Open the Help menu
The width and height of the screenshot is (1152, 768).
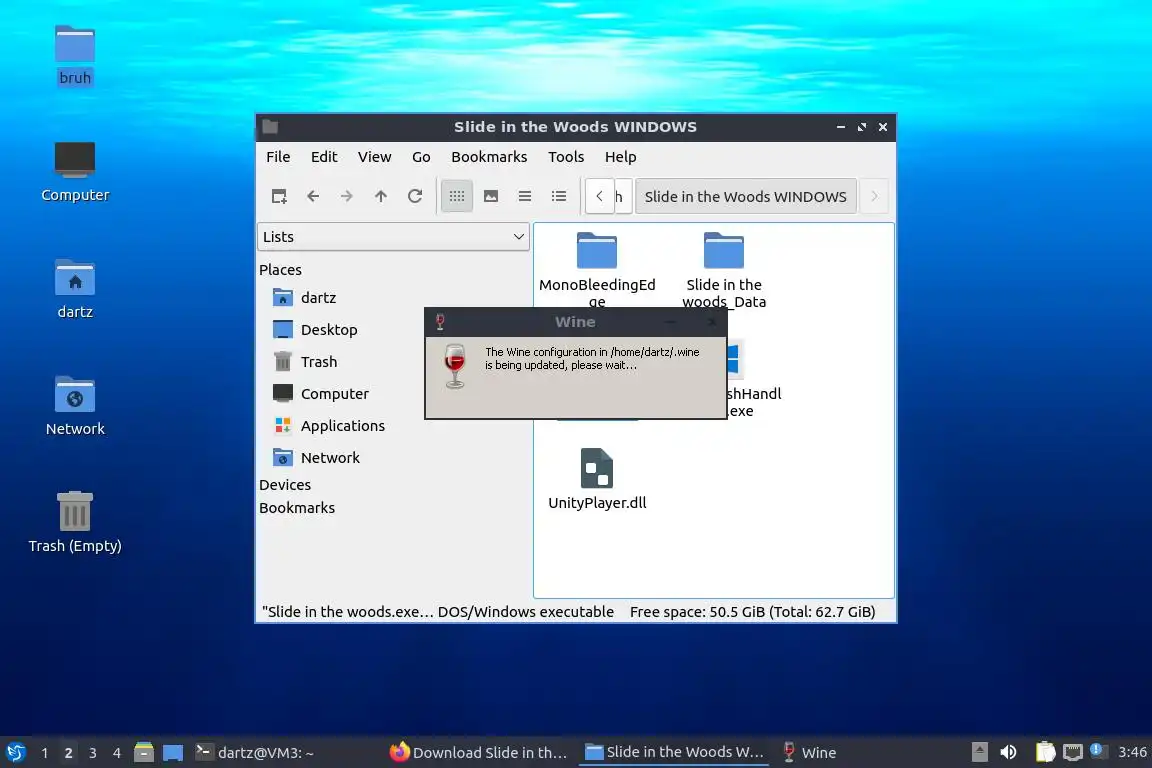(621, 157)
